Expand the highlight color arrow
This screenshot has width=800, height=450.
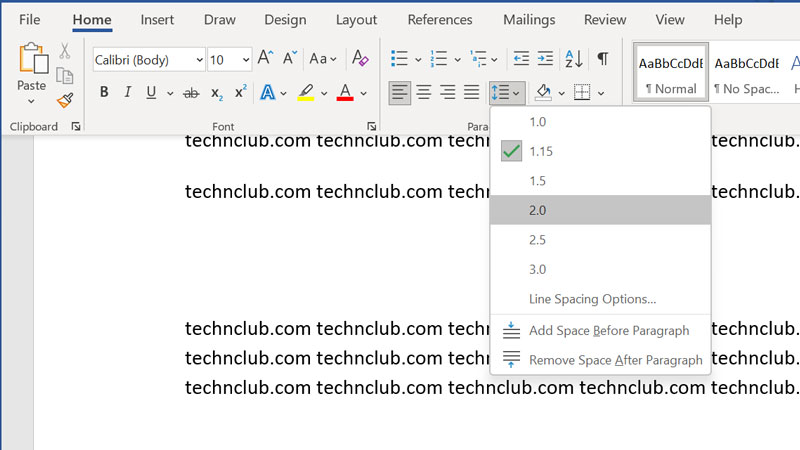(x=324, y=93)
